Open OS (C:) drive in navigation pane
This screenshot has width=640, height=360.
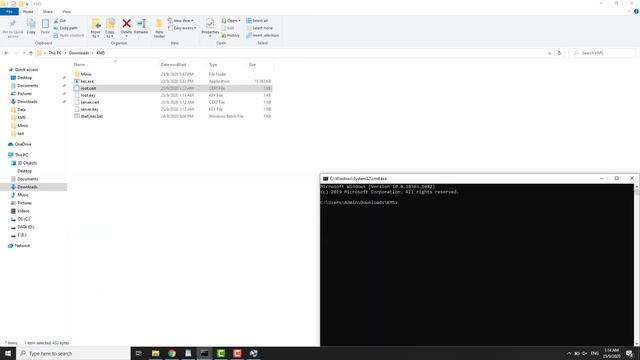coord(24,219)
